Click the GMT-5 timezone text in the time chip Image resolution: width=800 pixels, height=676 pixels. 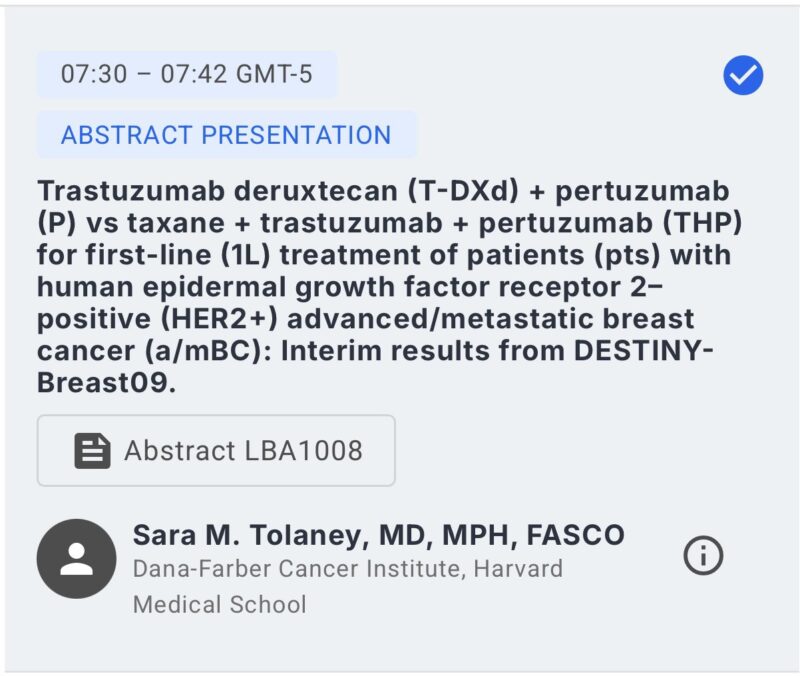[x=274, y=74]
